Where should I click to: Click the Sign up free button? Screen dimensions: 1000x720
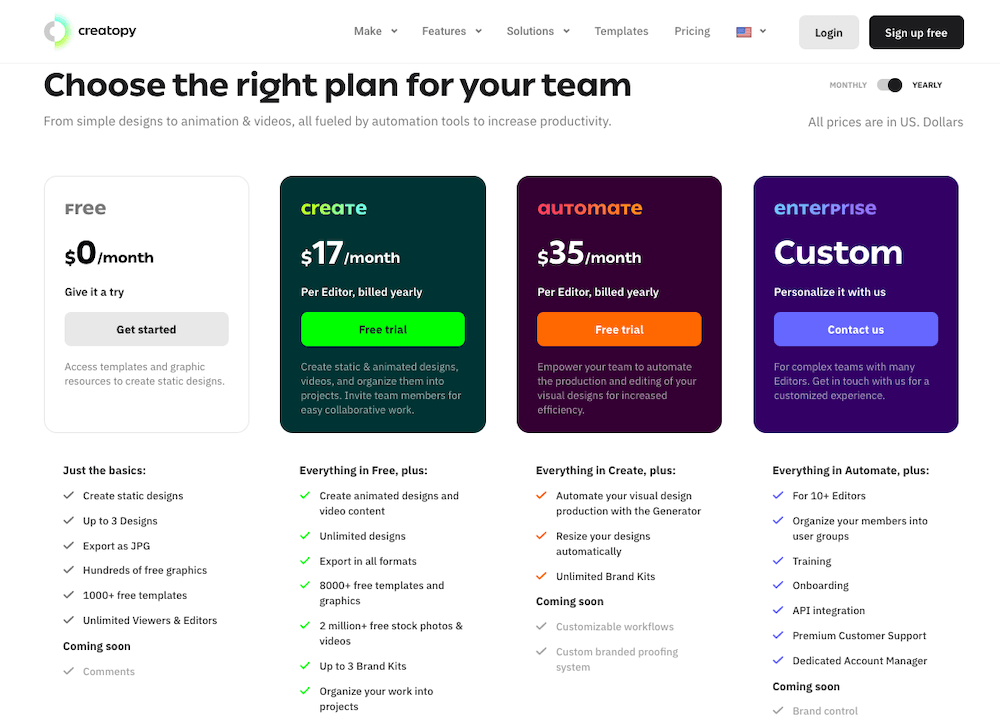(x=916, y=33)
